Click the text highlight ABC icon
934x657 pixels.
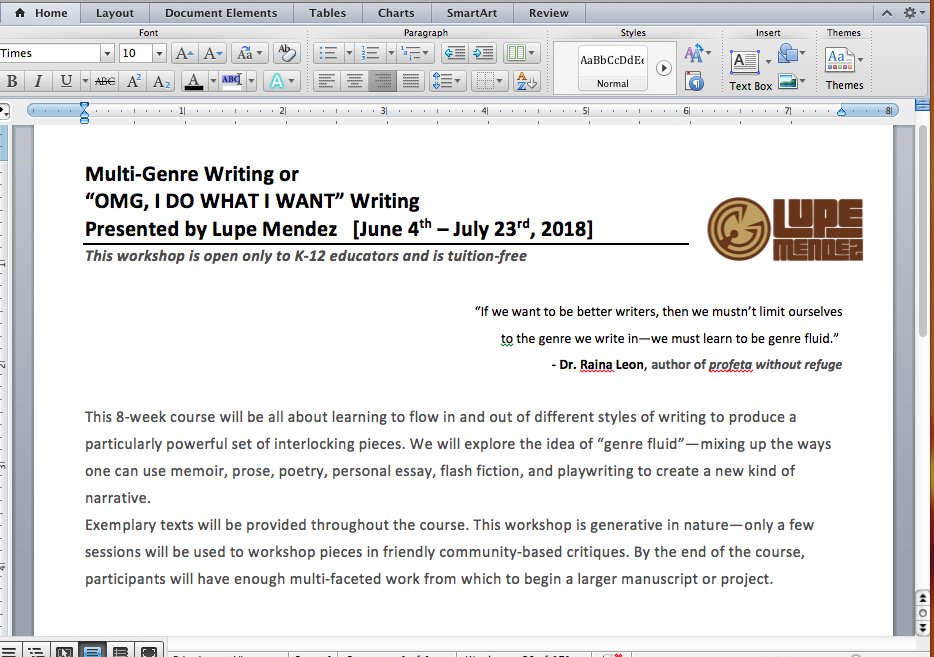pyautogui.click(x=232, y=81)
